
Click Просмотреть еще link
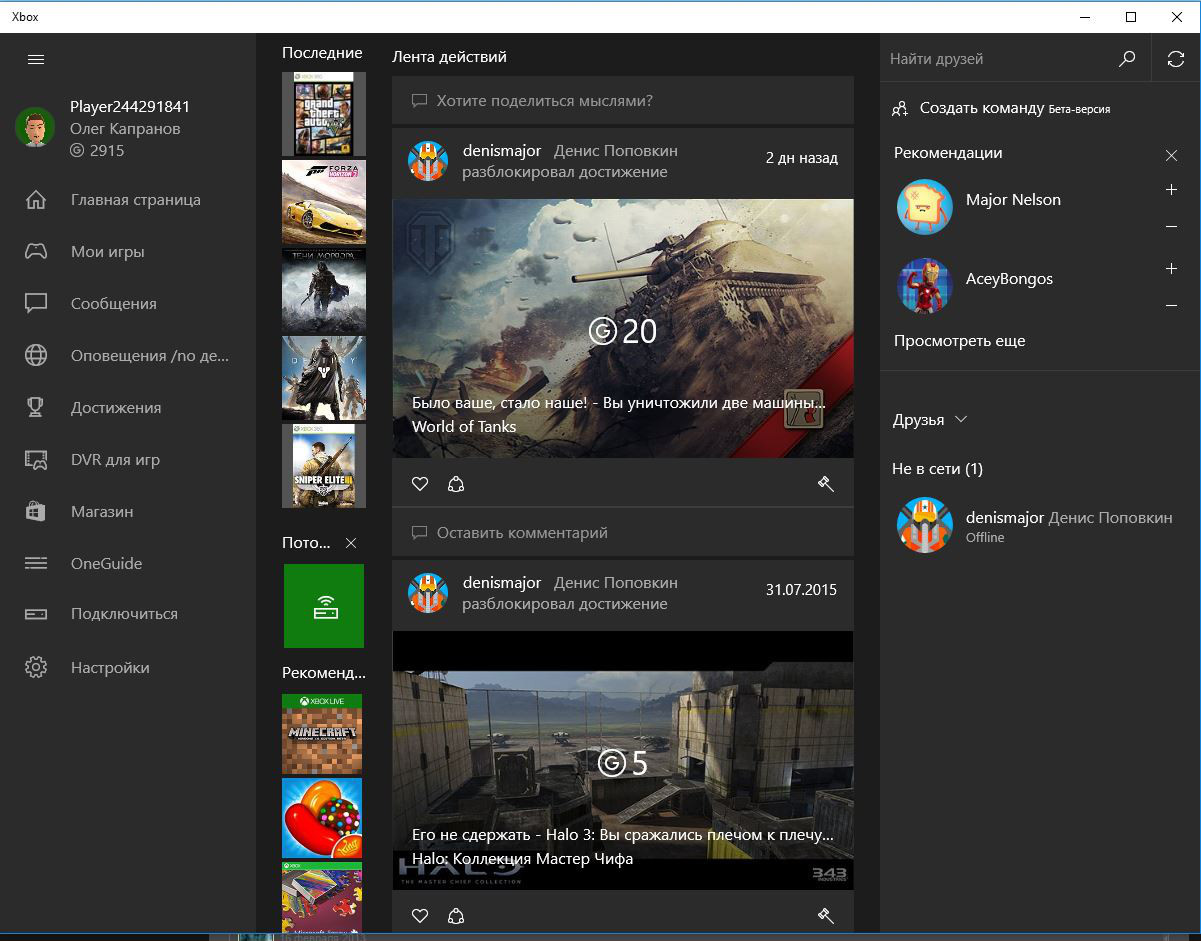[x=959, y=341]
